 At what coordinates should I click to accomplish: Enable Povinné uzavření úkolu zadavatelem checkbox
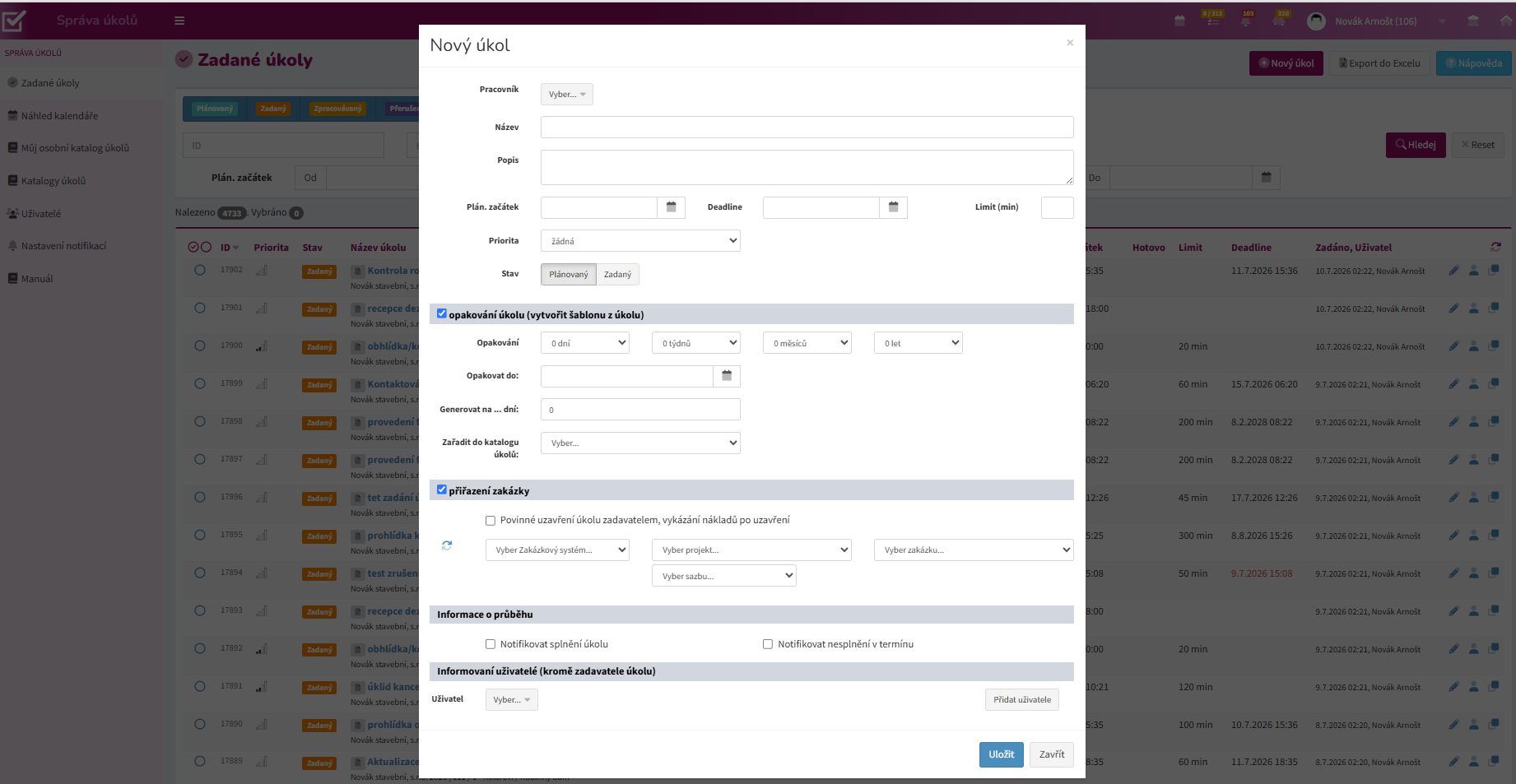(x=491, y=520)
